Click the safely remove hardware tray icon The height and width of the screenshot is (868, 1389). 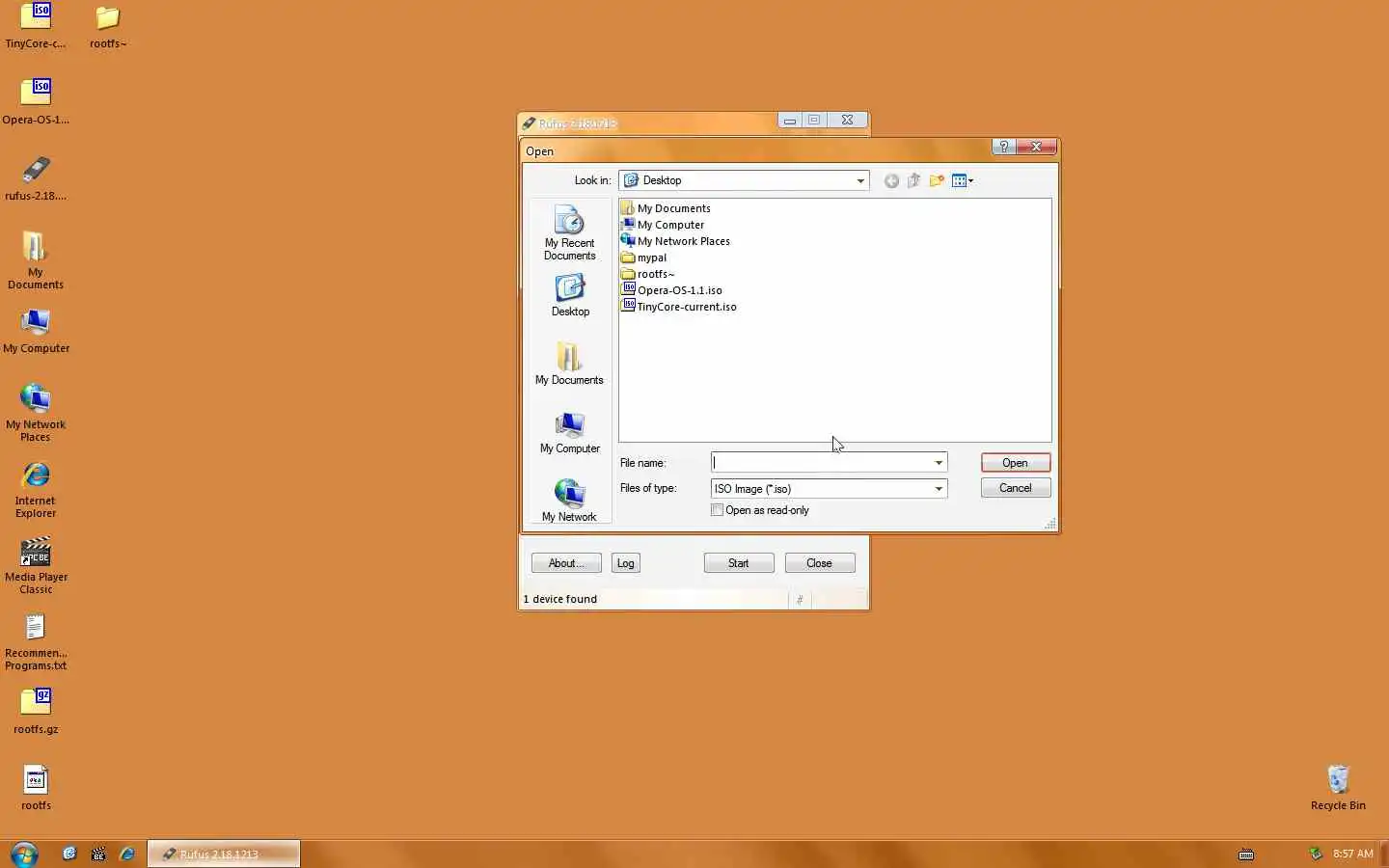point(1316,854)
